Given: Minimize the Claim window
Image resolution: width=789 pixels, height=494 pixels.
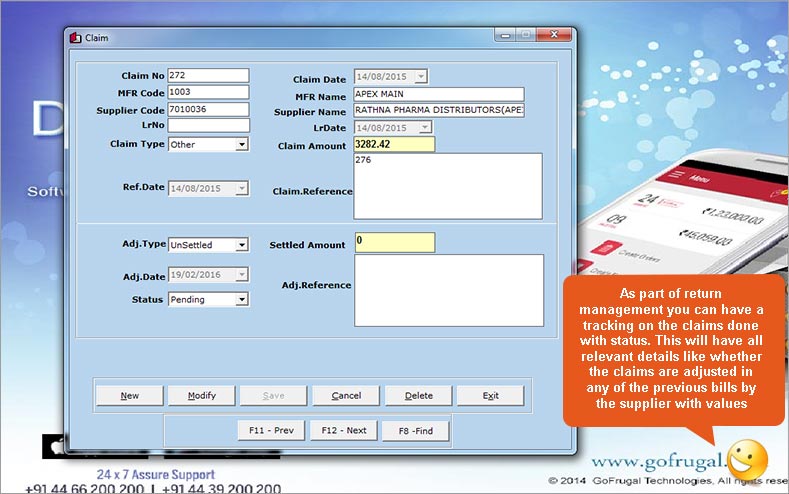Looking at the screenshot, I should (x=505, y=35).
